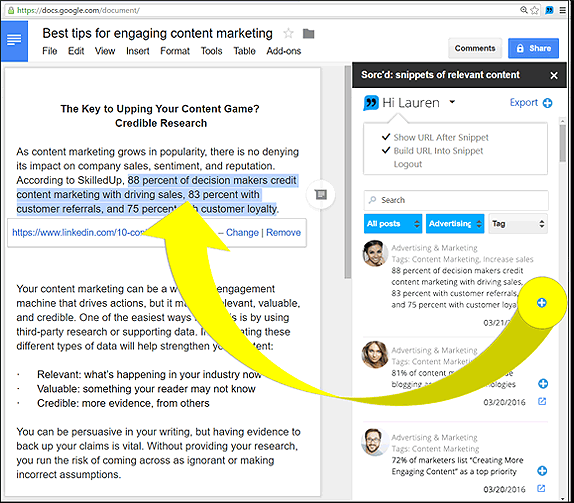Viewport: 574px width, 503px height.
Task: Click avatar of the 88 percent snippet author
Action: pos(375,253)
